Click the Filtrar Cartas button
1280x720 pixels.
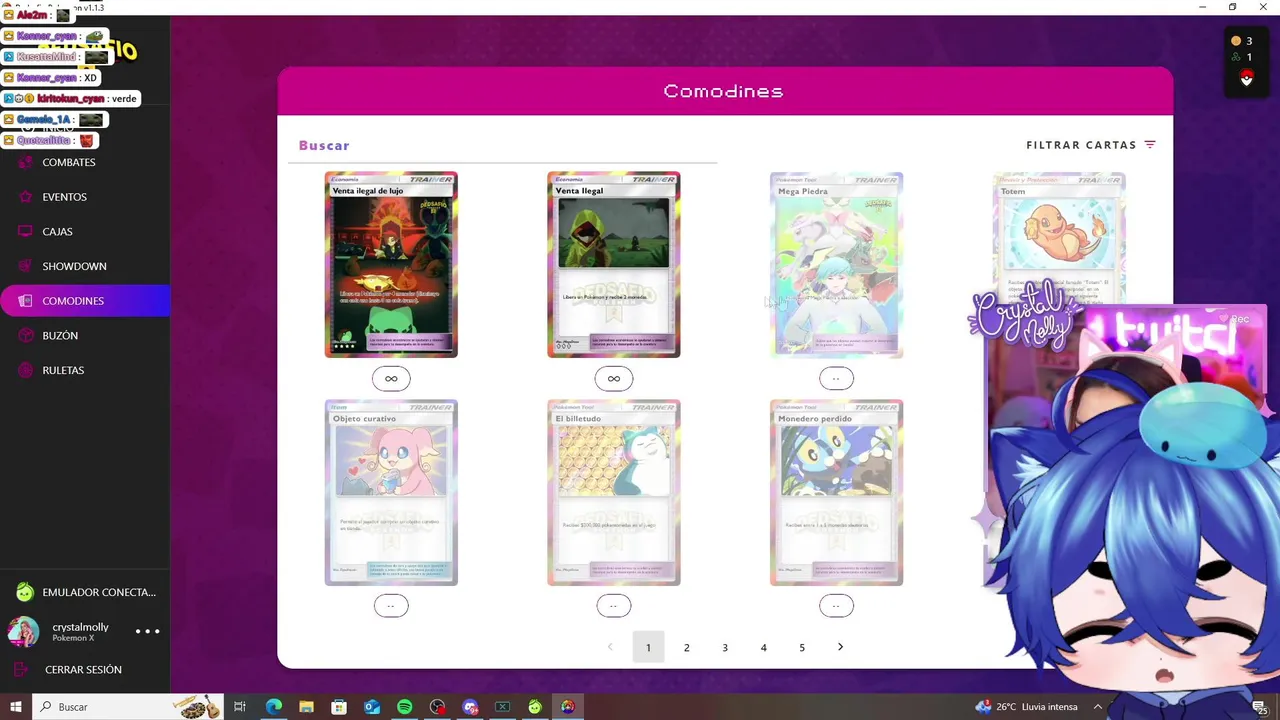[1090, 145]
